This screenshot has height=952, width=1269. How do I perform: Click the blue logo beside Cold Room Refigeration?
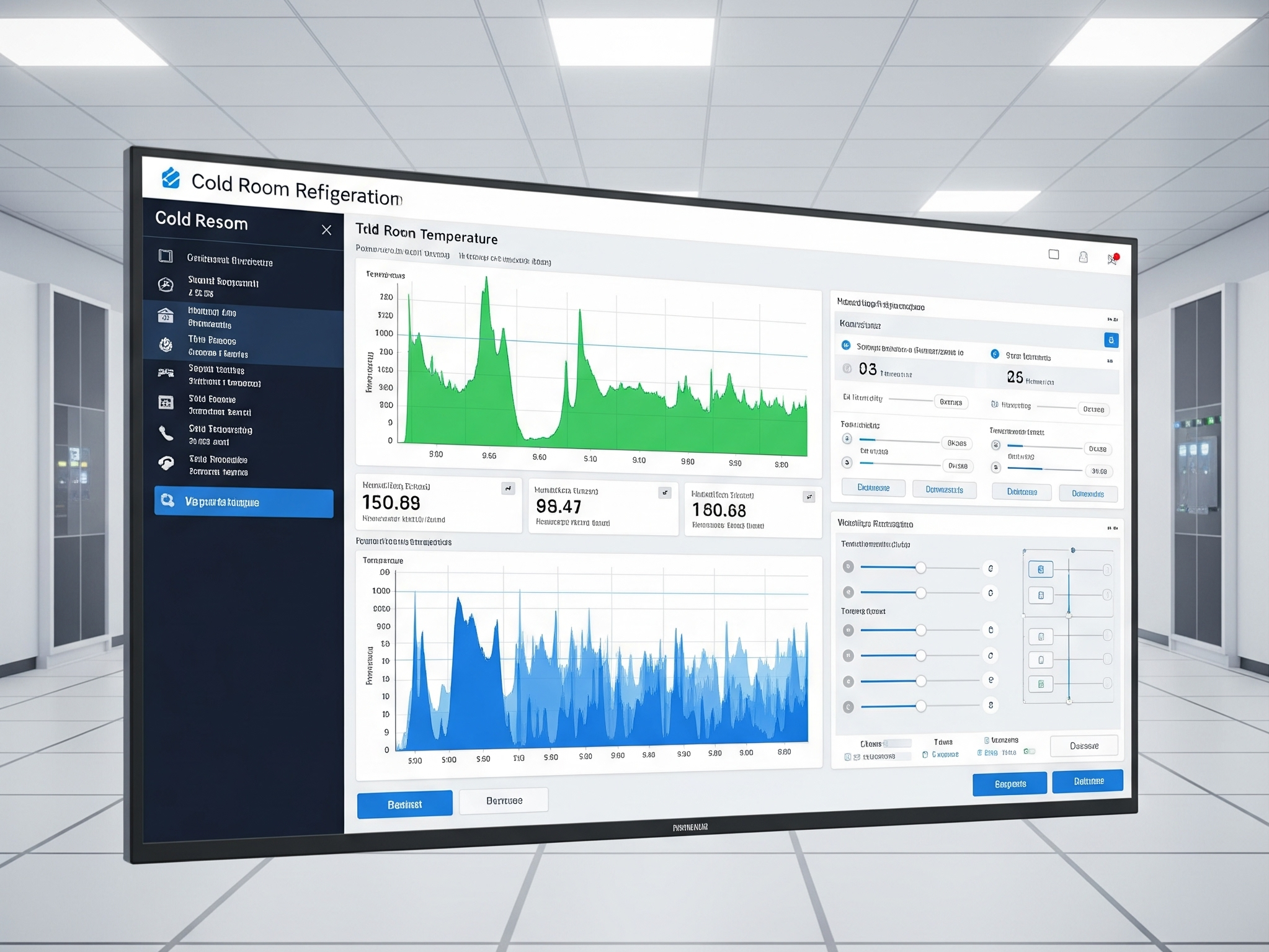coord(171,178)
